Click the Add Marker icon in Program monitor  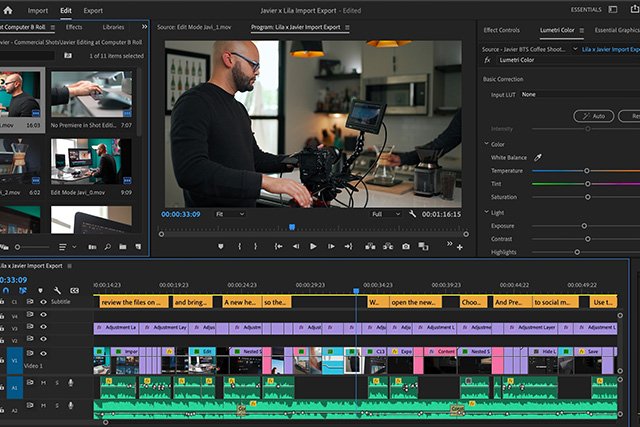point(220,245)
